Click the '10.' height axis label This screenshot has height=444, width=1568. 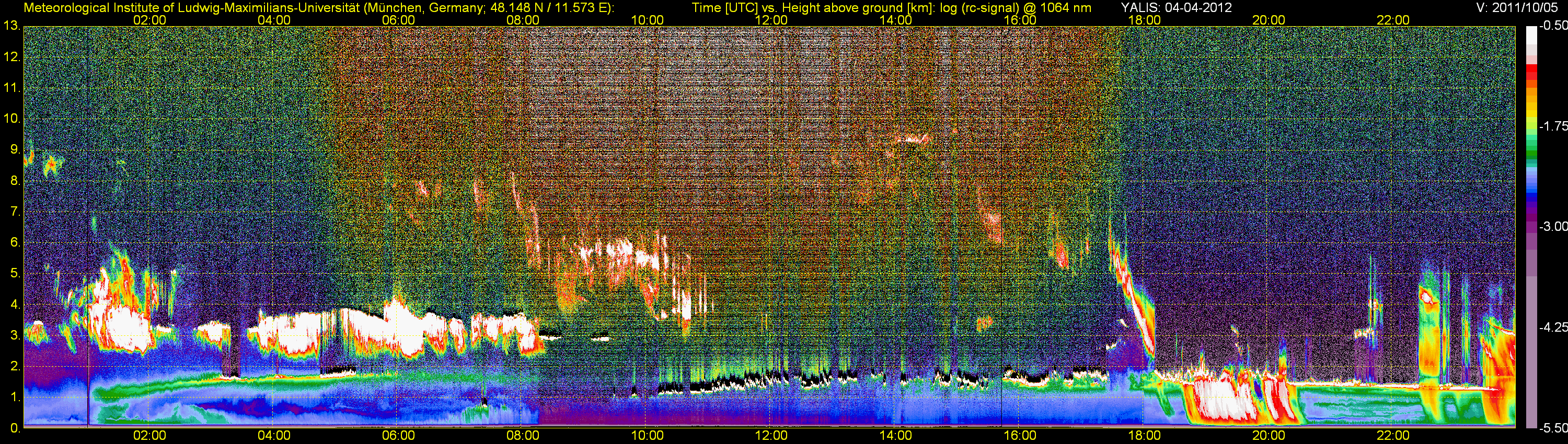point(11,119)
